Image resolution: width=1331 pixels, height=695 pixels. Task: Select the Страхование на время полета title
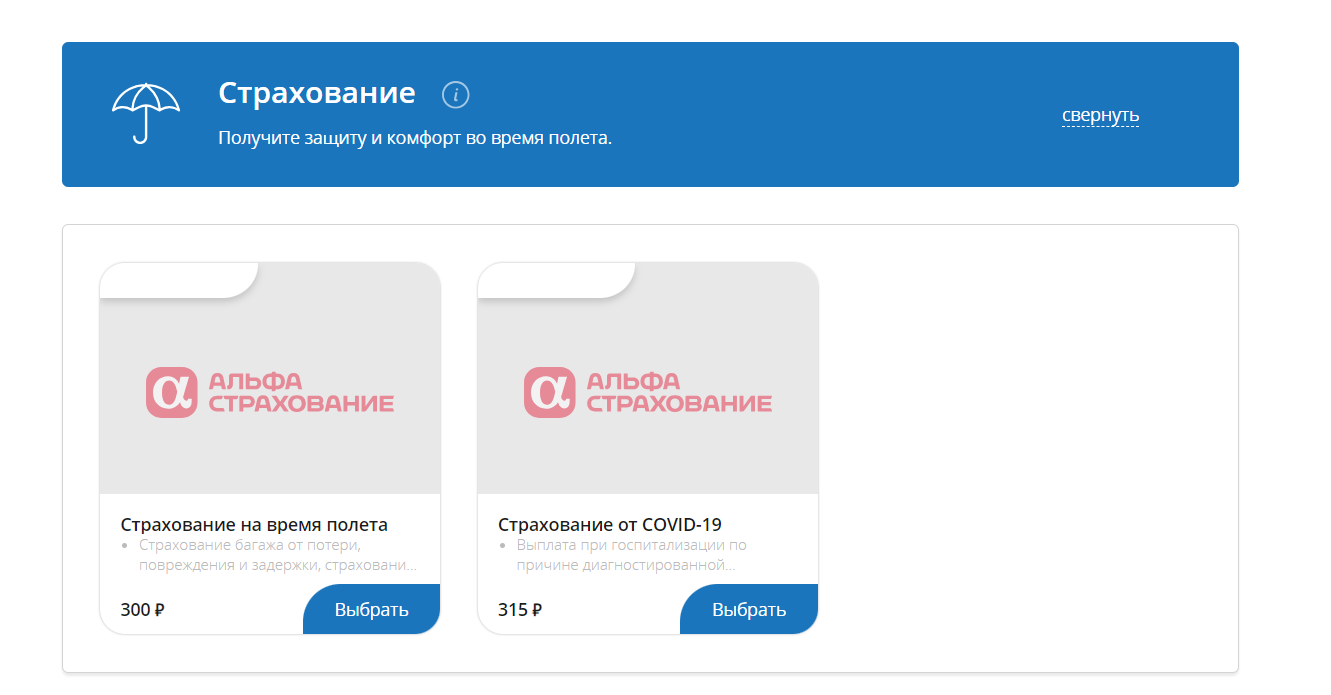(x=255, y=524)
